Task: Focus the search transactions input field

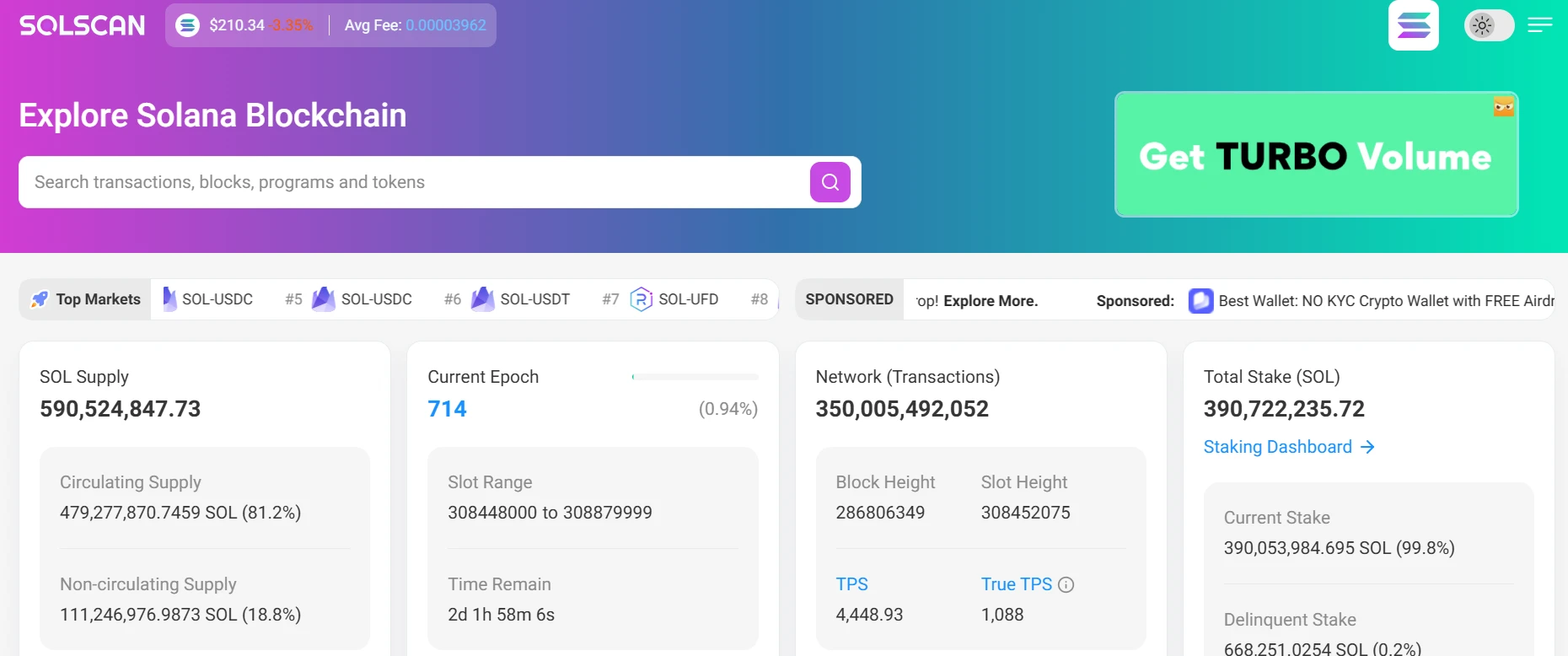Action: [x=413, y=182]
